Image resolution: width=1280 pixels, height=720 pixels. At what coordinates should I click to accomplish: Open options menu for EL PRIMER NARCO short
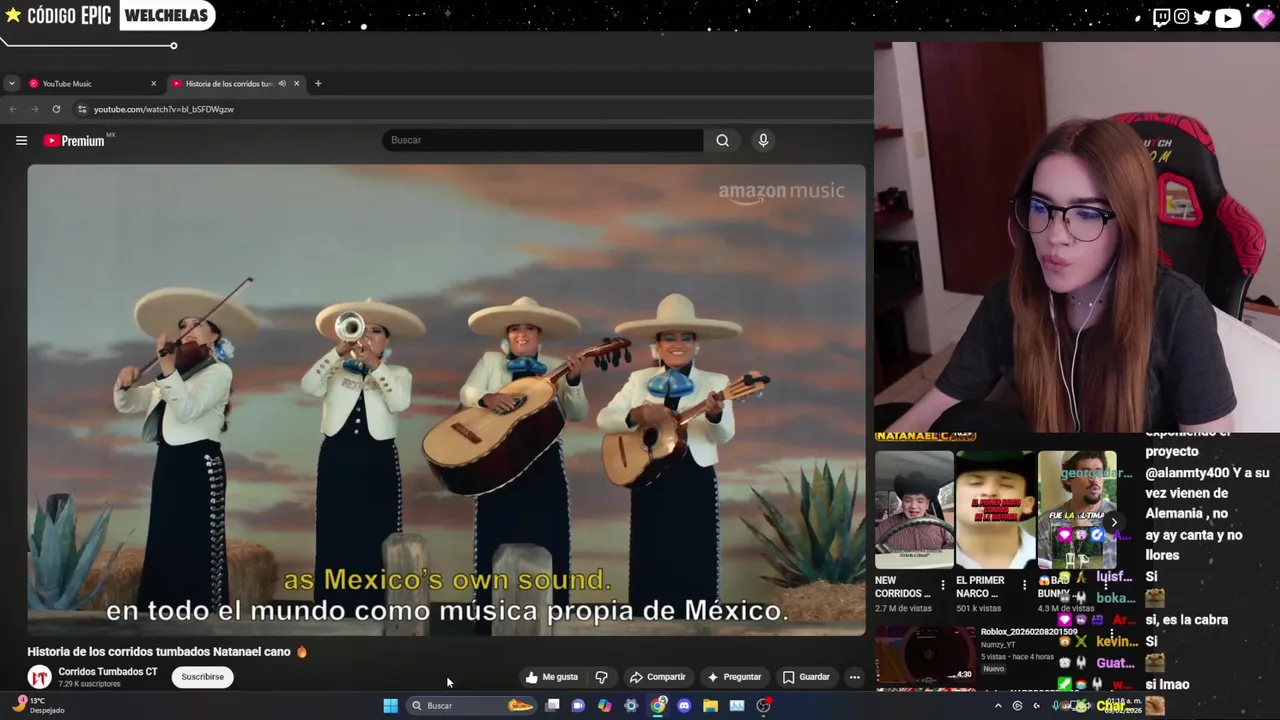coord(1024,585)
